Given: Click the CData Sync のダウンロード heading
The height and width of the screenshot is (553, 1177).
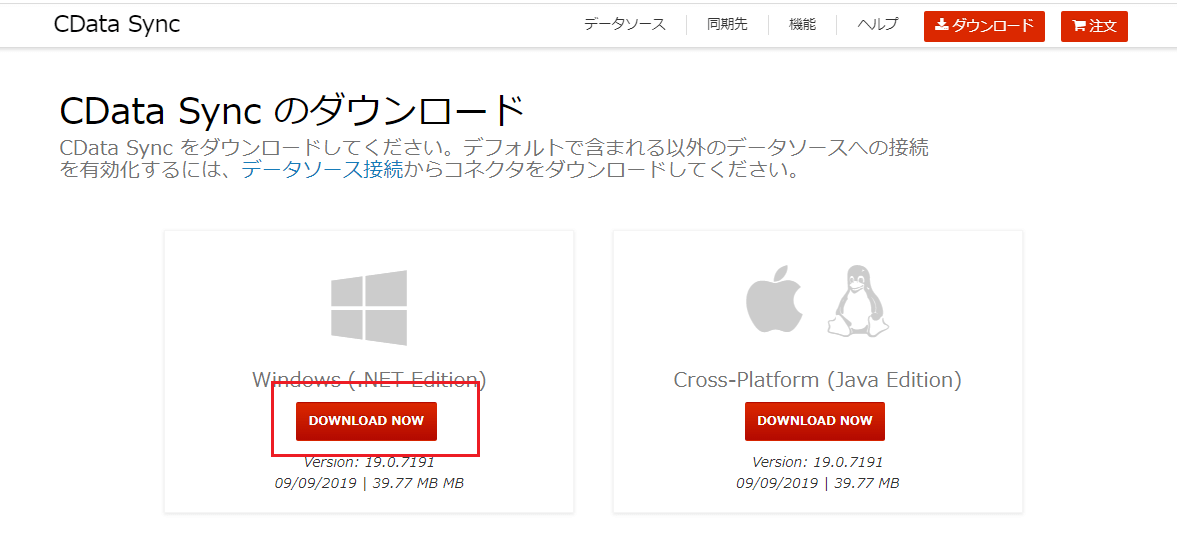Looking at the screenshot, I should 292,112.
